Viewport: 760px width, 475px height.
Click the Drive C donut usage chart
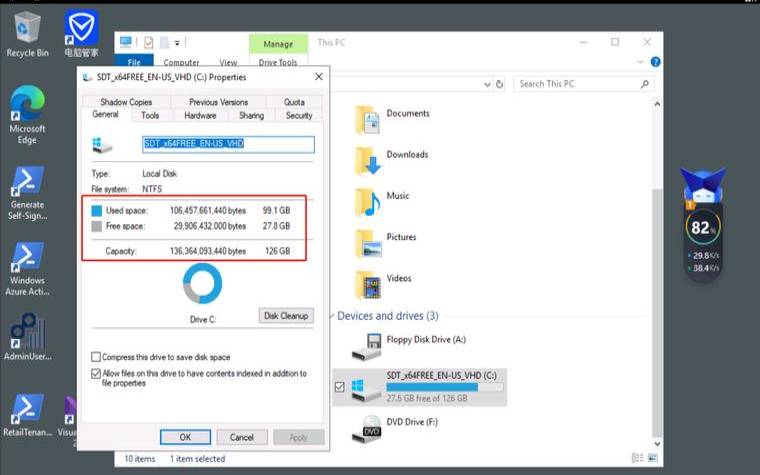203,283
